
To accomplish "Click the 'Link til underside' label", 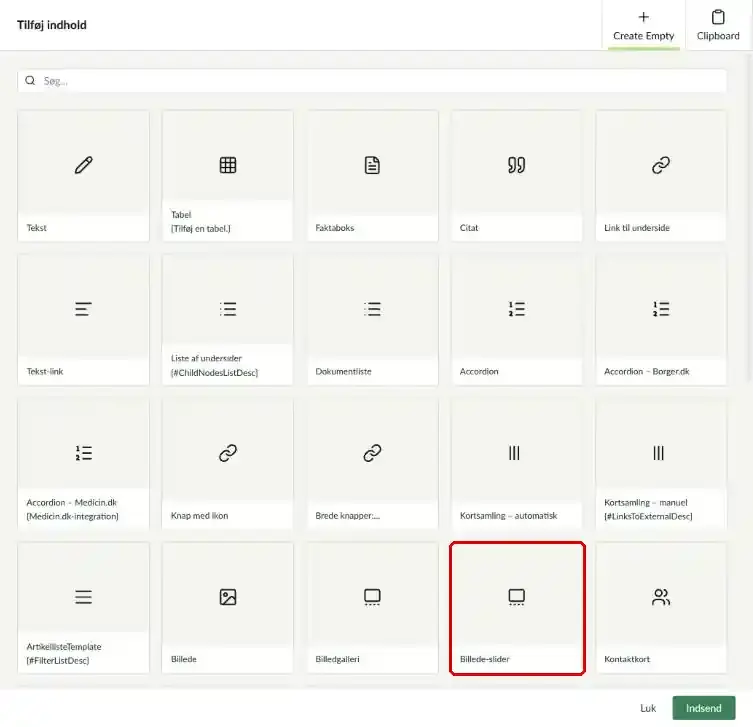I will (637, 228).
